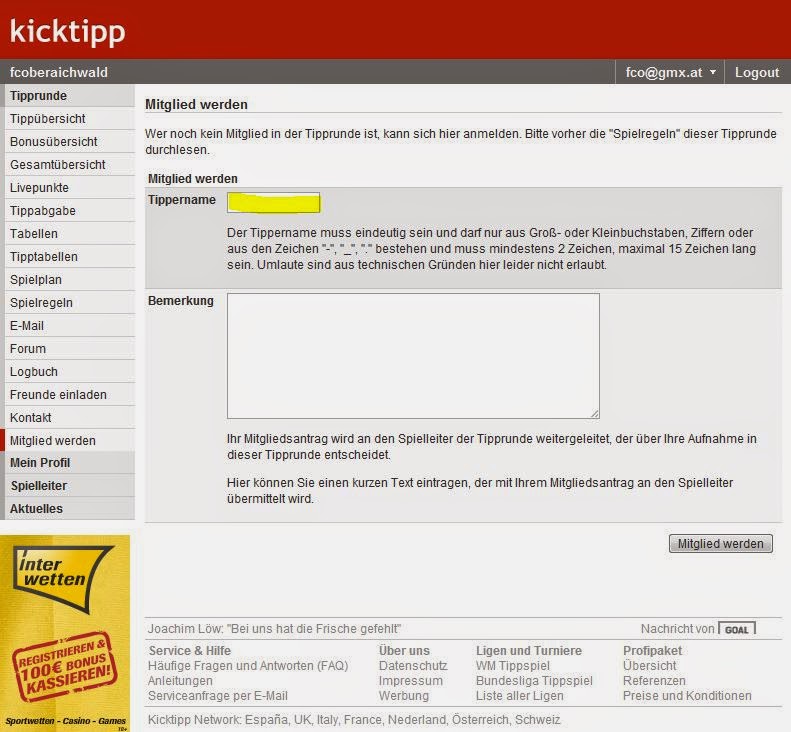Viewport: 791px width, 732px height.
Task: Open Livepunkte in sidebar
Action: (x=70, y=188)
